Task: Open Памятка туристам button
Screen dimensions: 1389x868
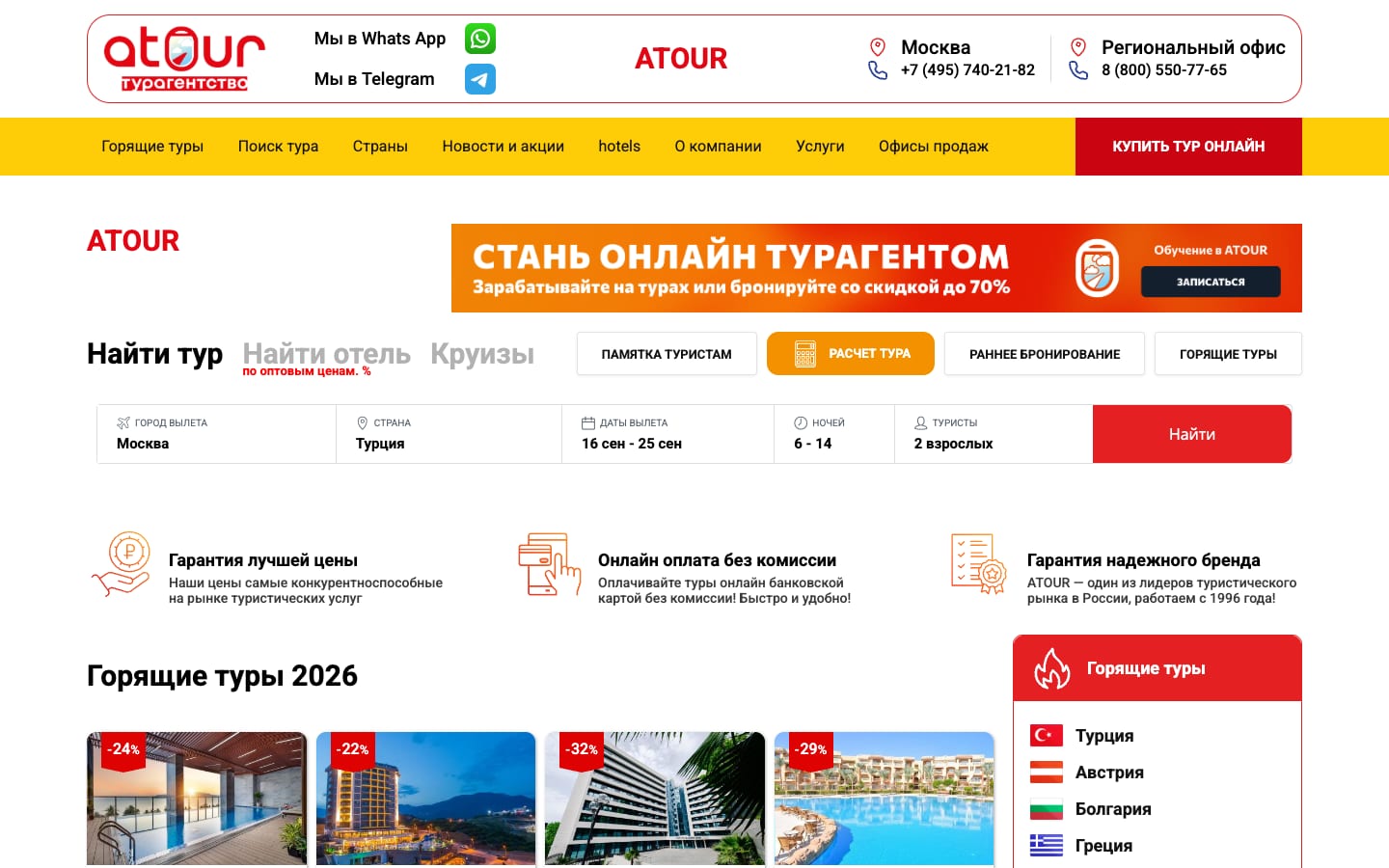Action: pos(667,354)
